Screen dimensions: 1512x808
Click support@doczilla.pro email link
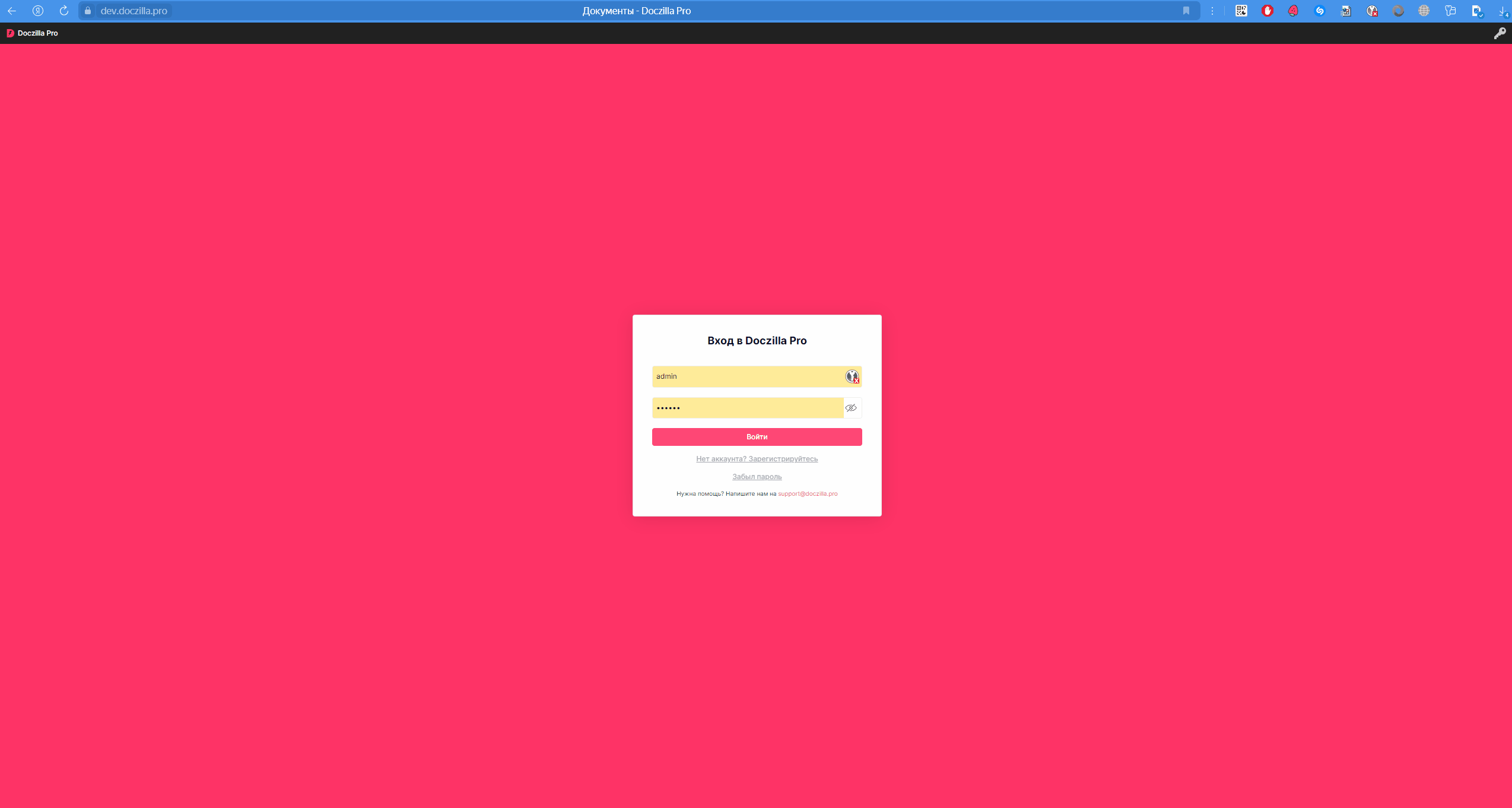coord(808,494)
